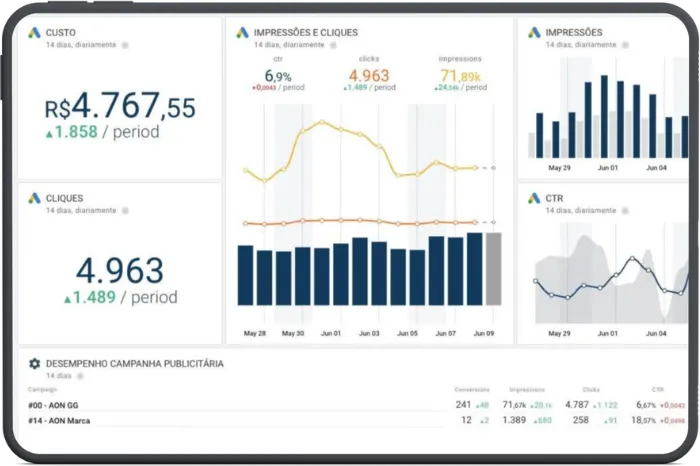This screenshot has height=466, width=700.
Task: Select the ctr 6,9% metric
Action: [x=278, y=75]
